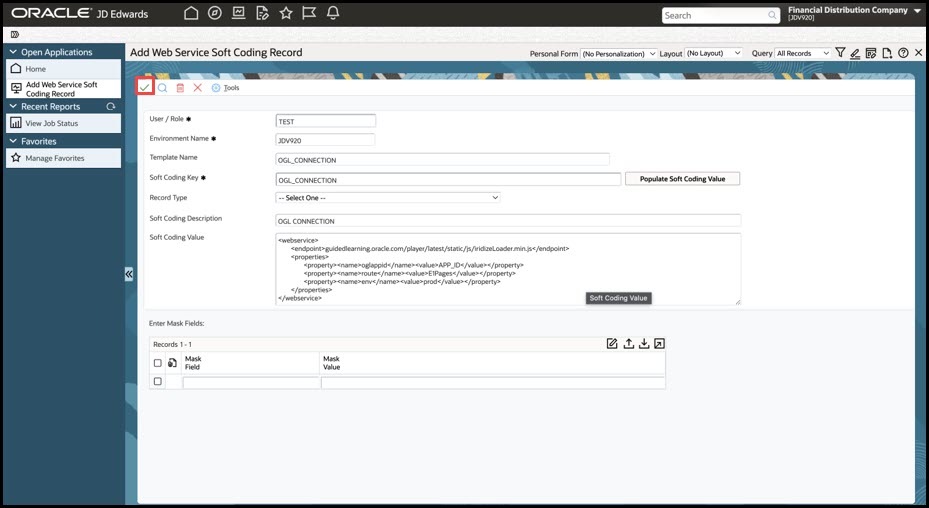Click the red Cancel X icon
Viewport: 929px width, 508px height.
197,88
